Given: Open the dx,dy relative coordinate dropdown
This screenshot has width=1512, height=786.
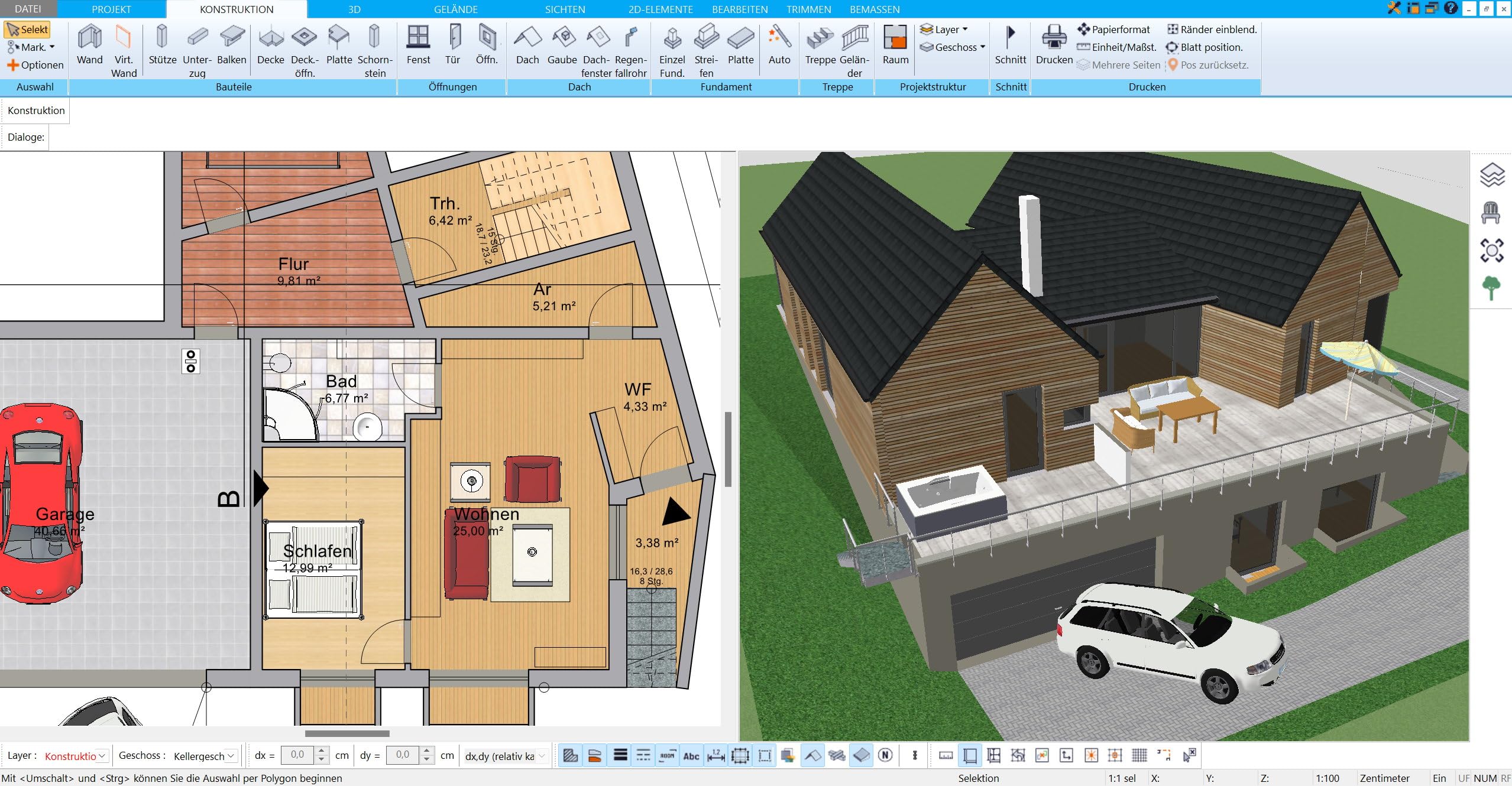Looking at the screenshot, I should (x=506, y=756).
